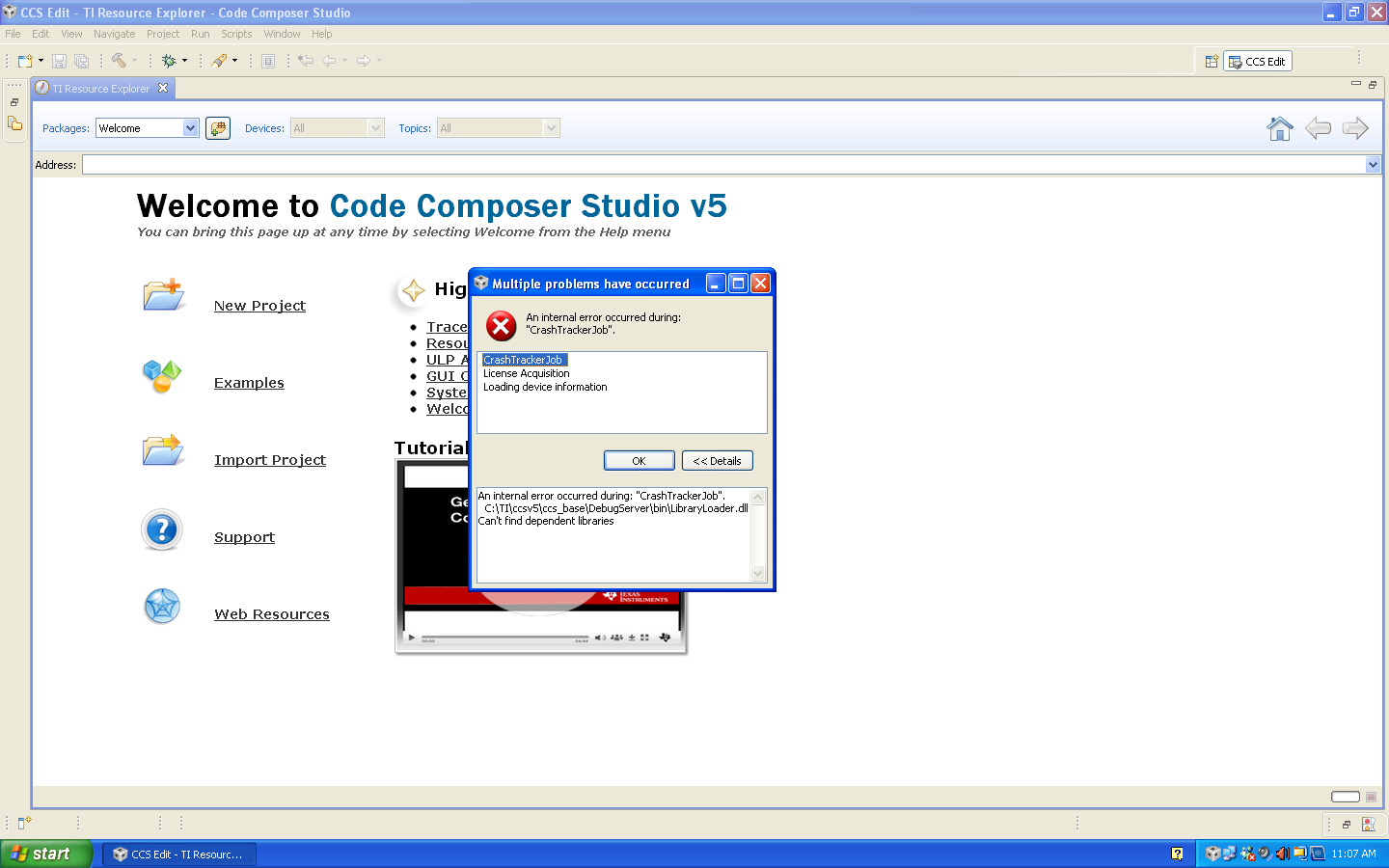
Task: Open the View menu
Action: tap(71, 34)
